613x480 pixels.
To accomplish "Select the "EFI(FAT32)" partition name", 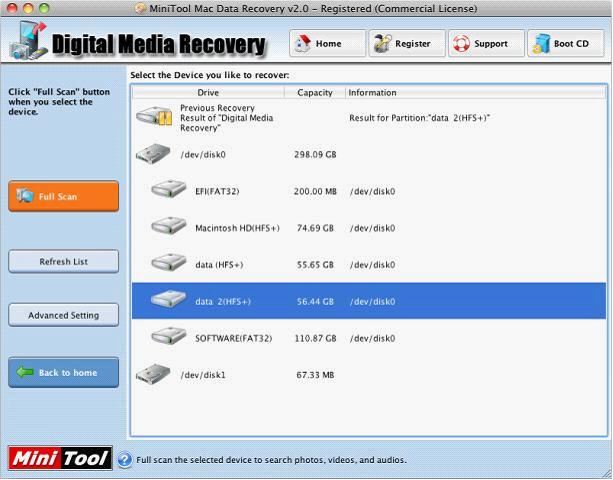I will click(x=217, y=191).
